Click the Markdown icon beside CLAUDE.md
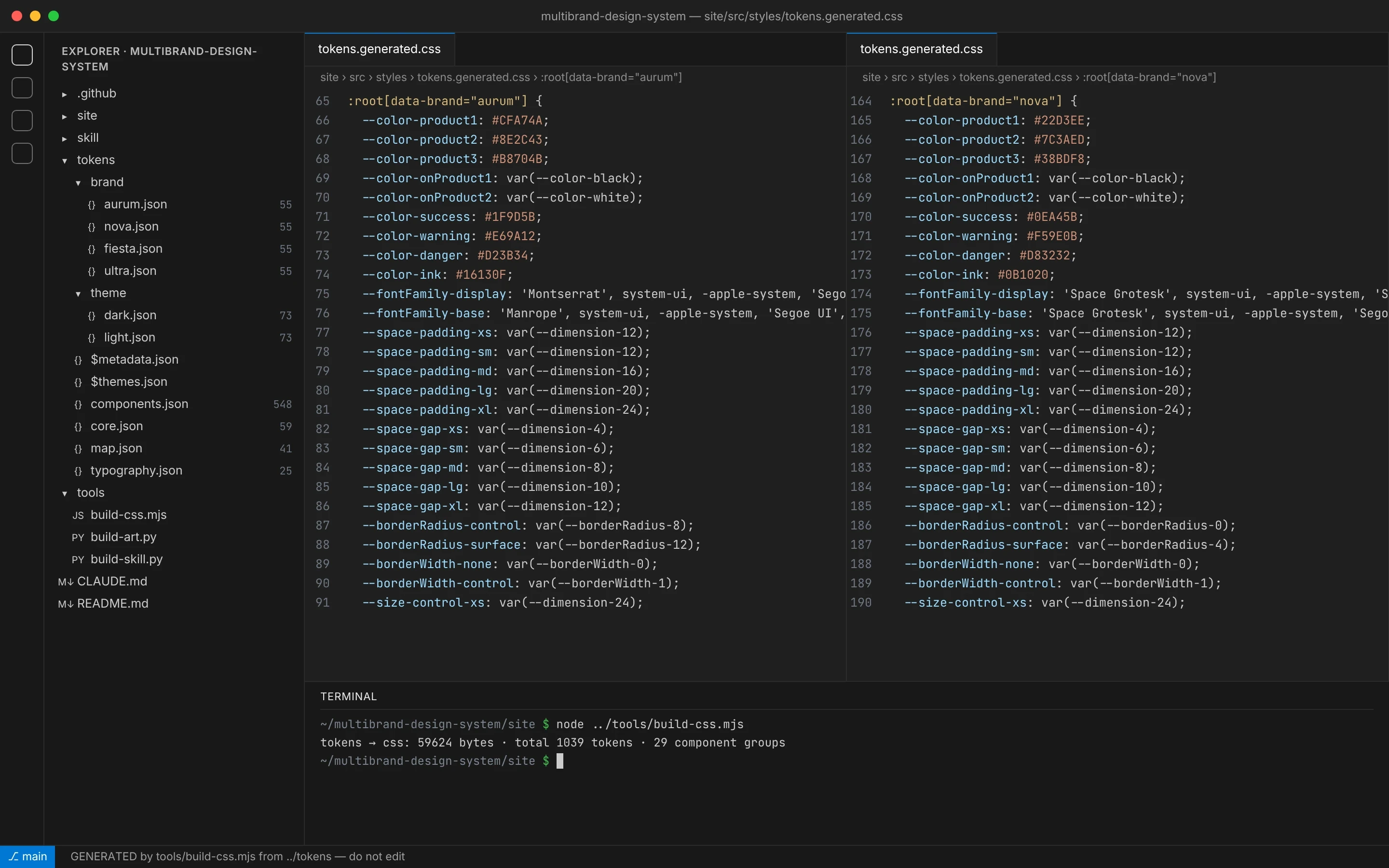The image size is (1389, 868). (66, 582)
